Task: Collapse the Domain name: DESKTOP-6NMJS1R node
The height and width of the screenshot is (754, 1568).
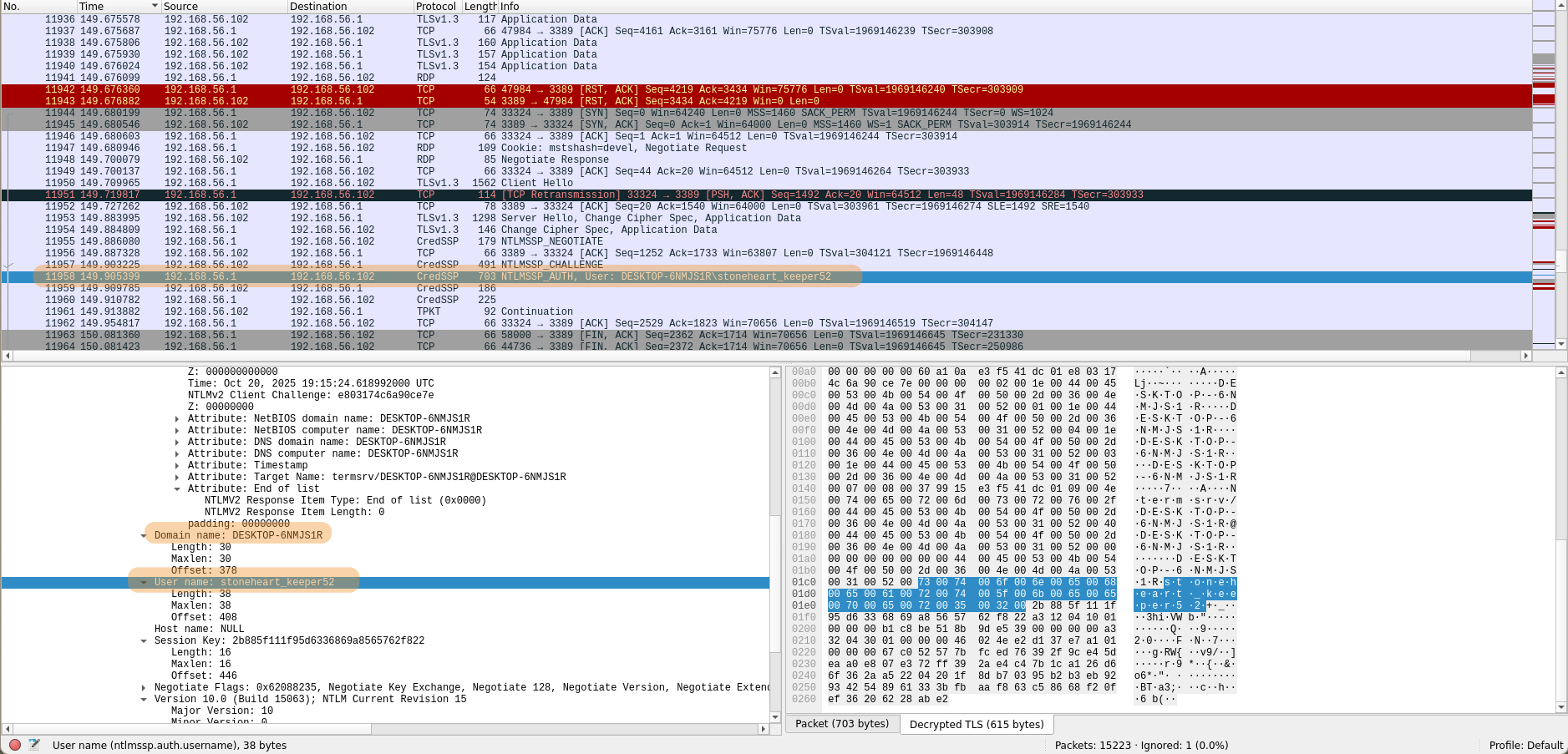Action: pyautogui.click(x=144, y=535)
